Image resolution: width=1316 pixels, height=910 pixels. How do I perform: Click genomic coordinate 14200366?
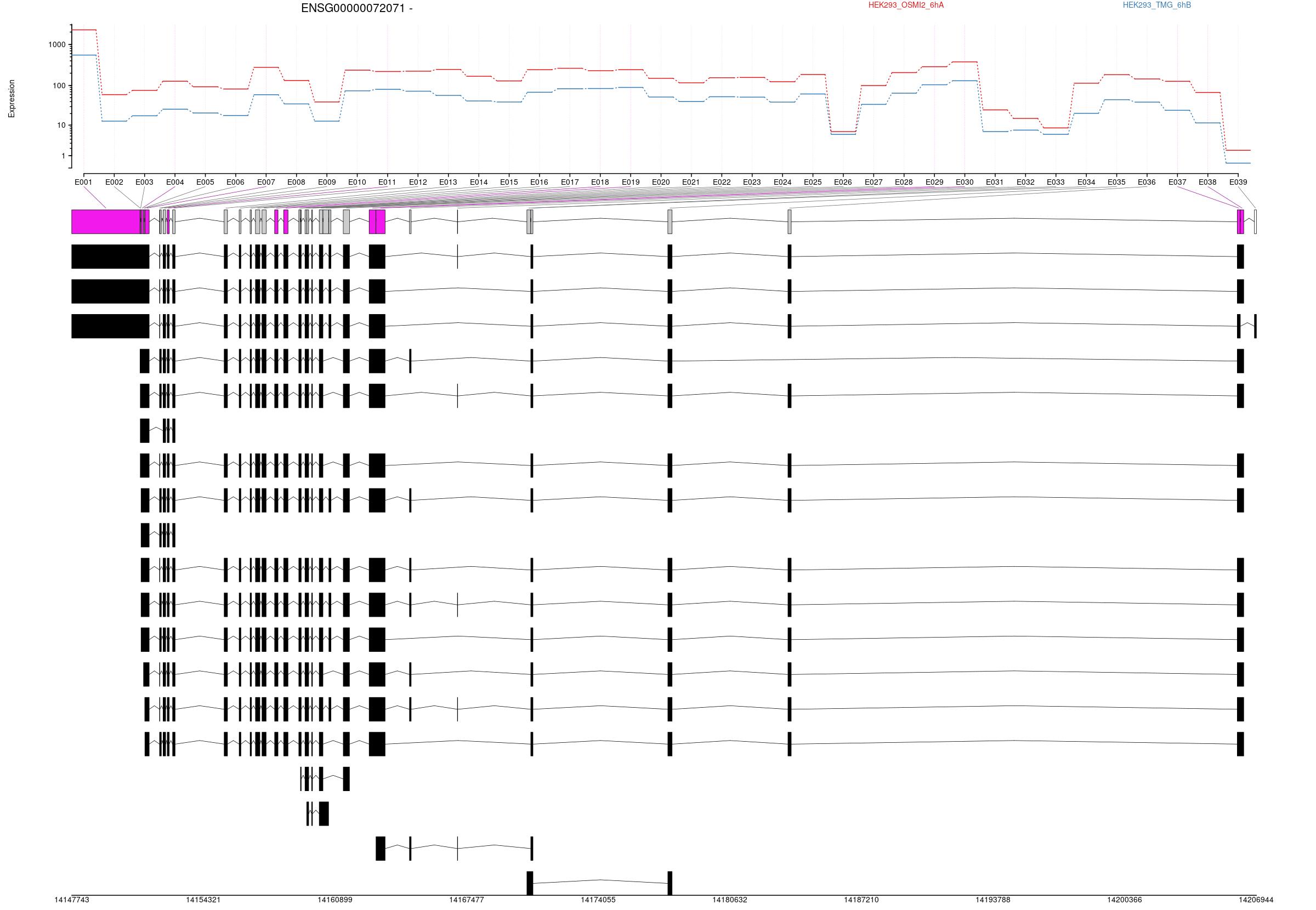coord(1125,900)
